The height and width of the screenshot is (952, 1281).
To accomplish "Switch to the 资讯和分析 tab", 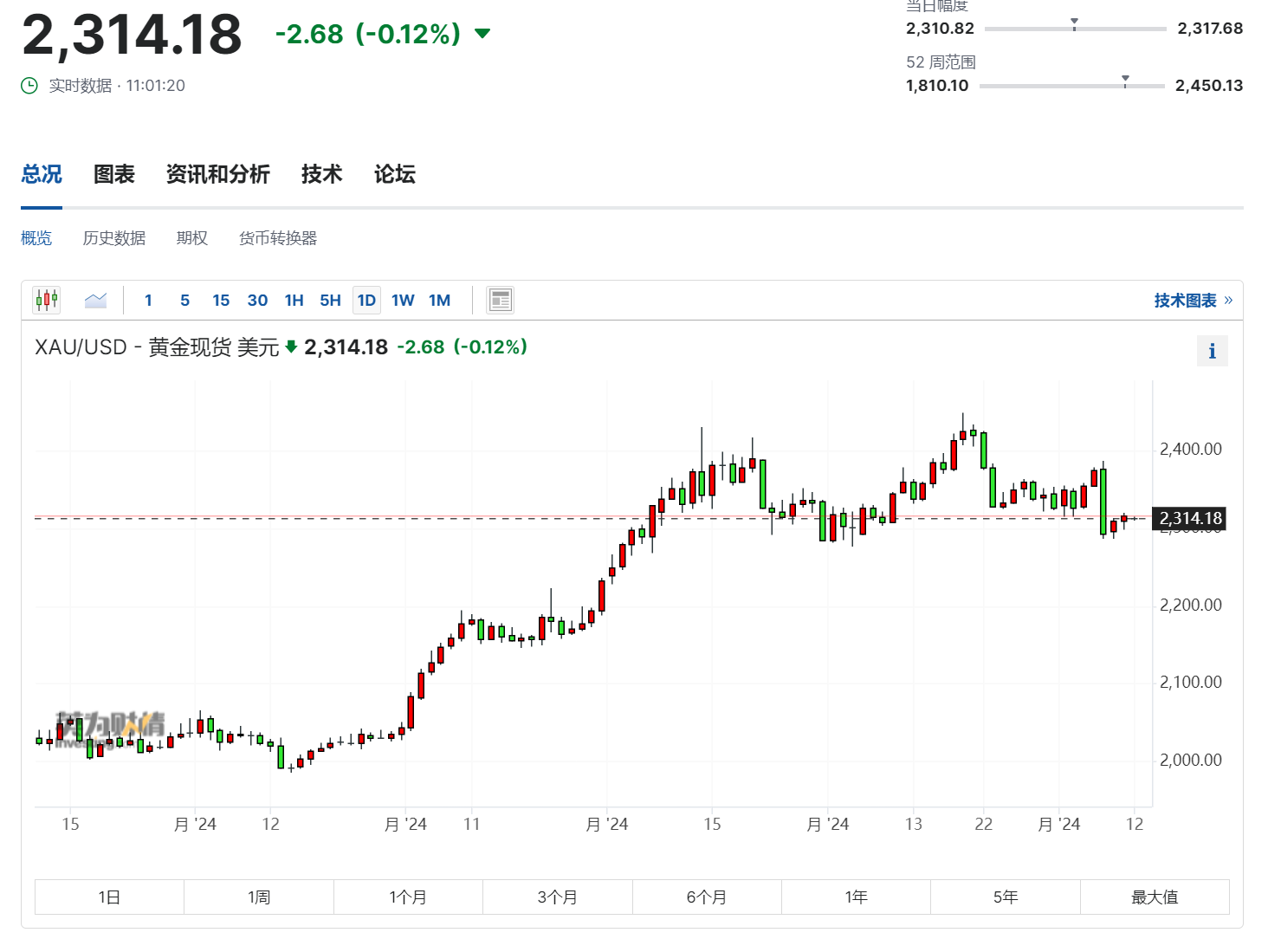I will [x=218, y=174].
